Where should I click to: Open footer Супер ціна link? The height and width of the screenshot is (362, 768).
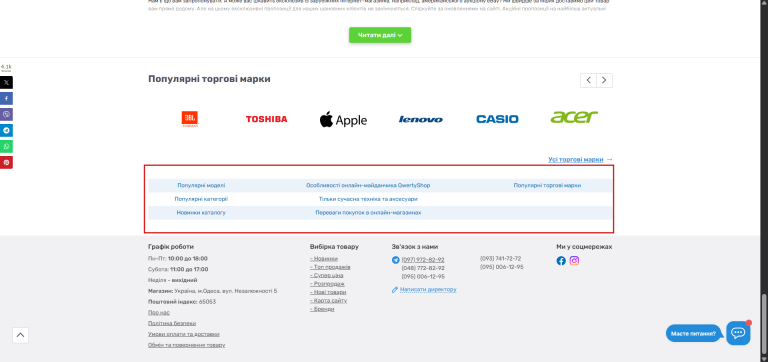click(x=327, y=276)
